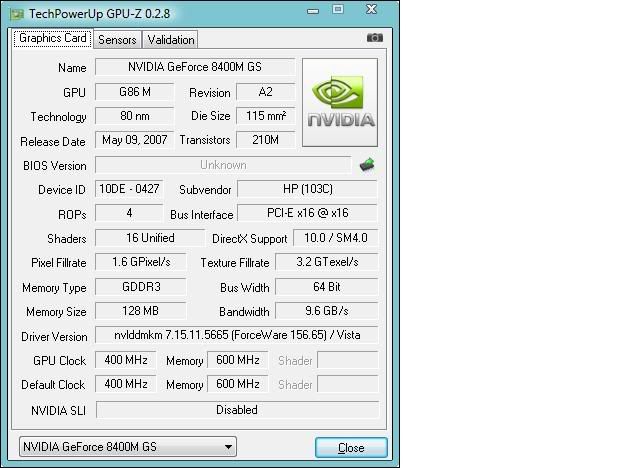Click the Default Clock row Memory field 600 MHz

(x=238, y=384)
